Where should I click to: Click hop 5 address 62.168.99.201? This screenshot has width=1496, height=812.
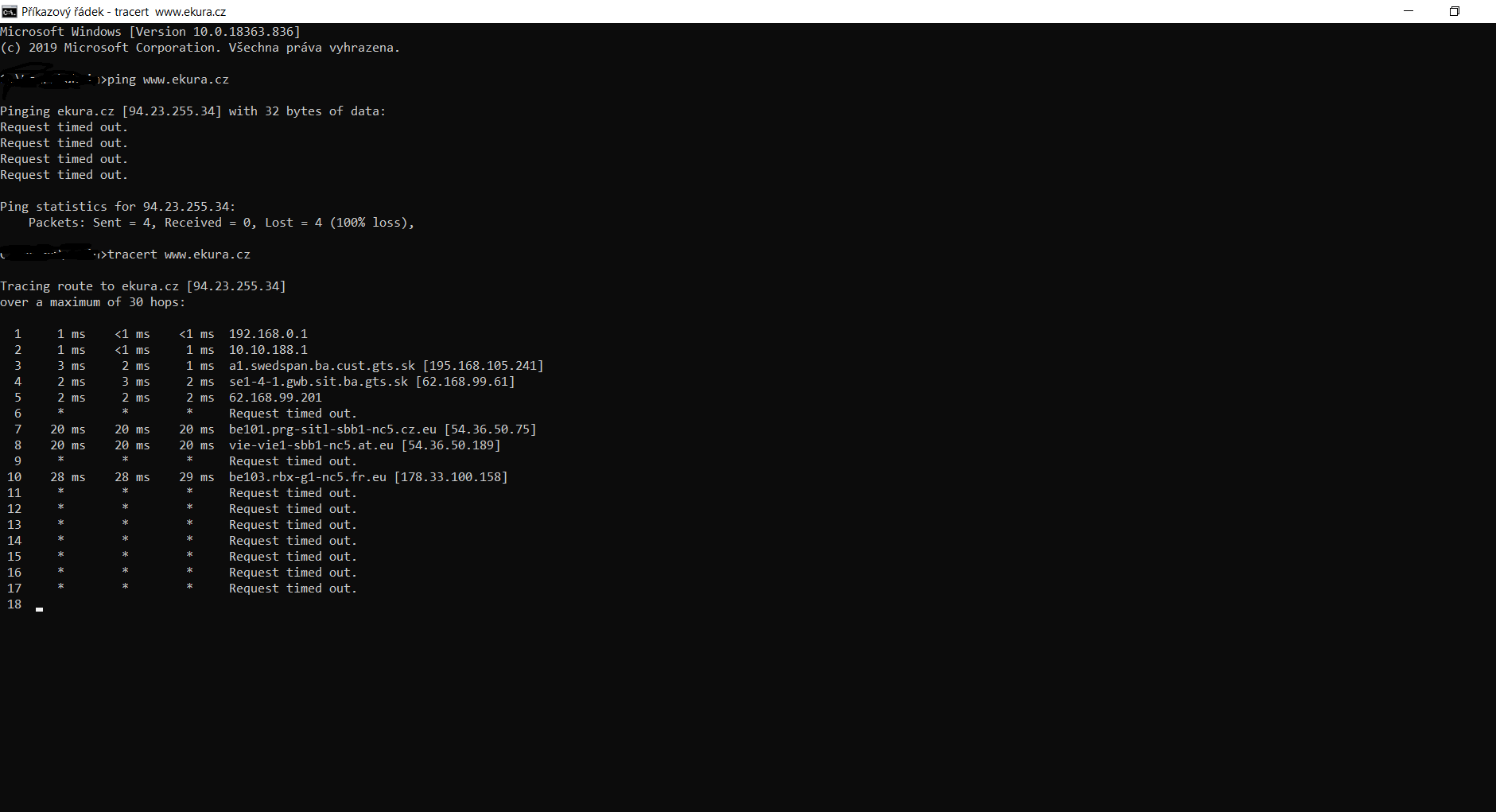point(275,398)
